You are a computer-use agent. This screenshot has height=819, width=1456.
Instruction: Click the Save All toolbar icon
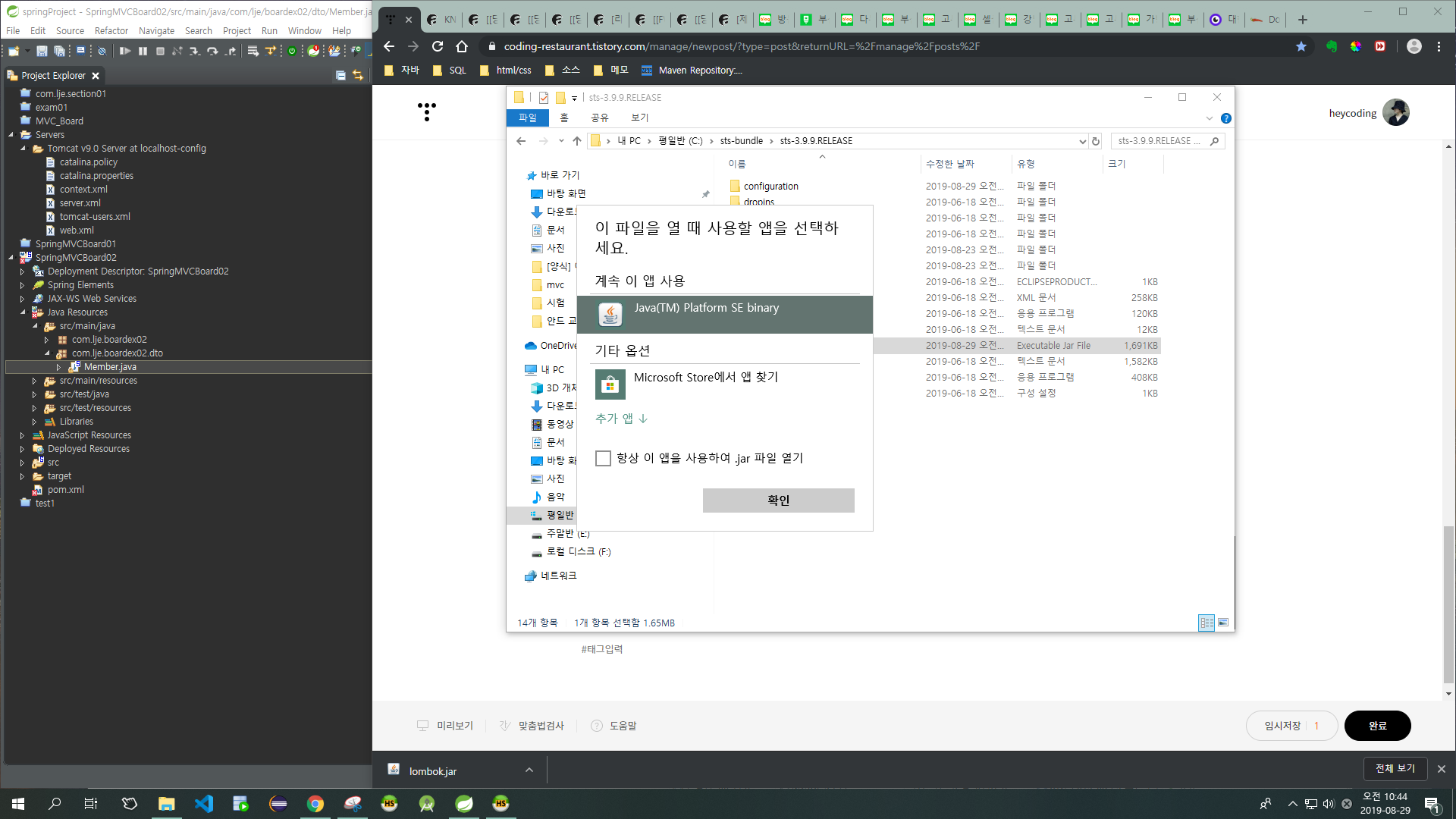click(x=59, y=51)
